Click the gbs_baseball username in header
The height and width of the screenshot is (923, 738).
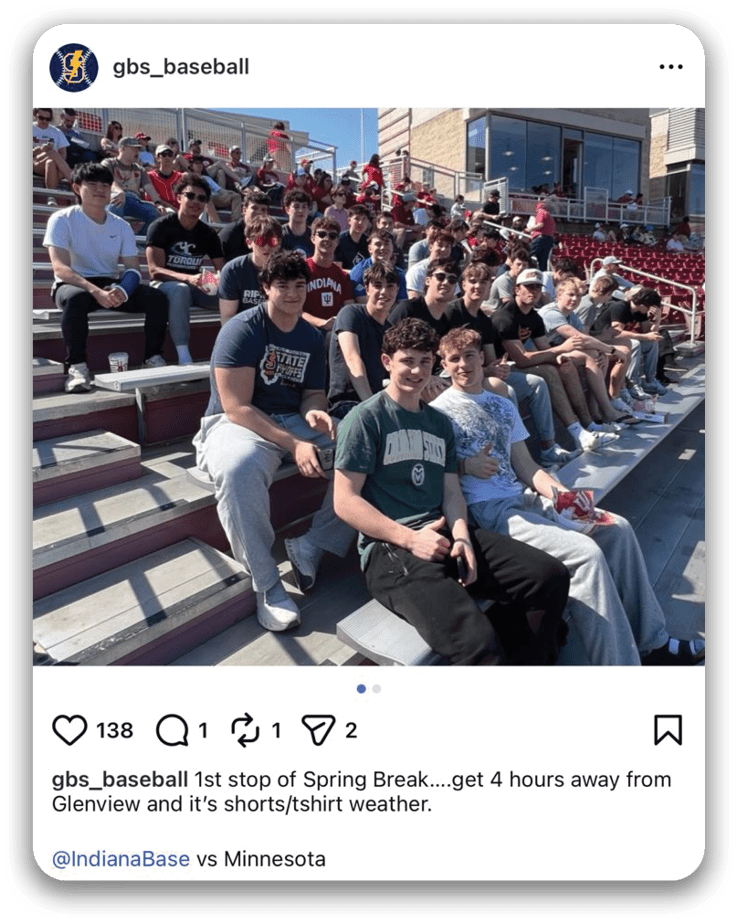[x=181, y=67]
